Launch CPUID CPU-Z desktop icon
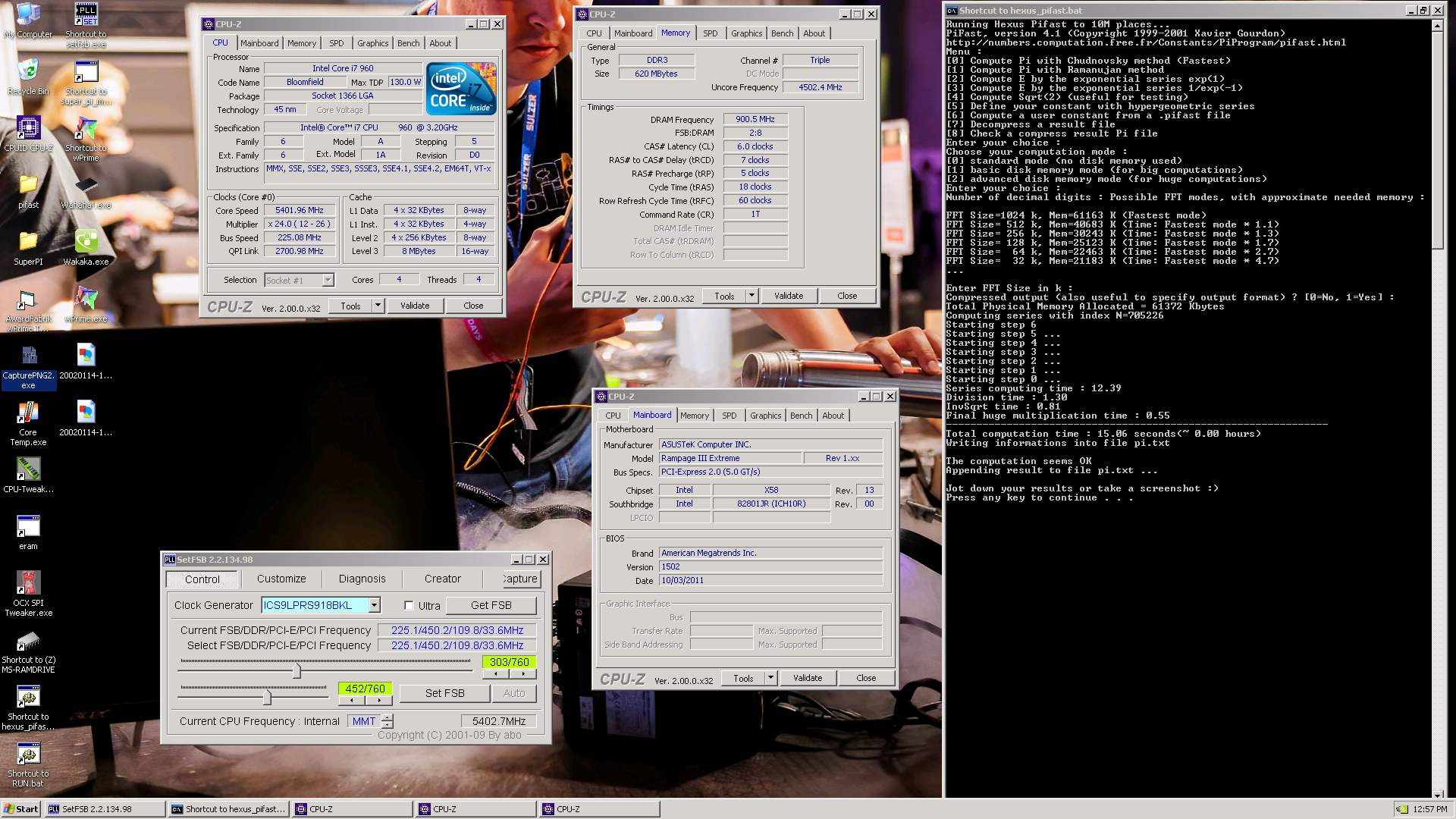Viewport: 1456px width, 819px height. click(28, 134)
